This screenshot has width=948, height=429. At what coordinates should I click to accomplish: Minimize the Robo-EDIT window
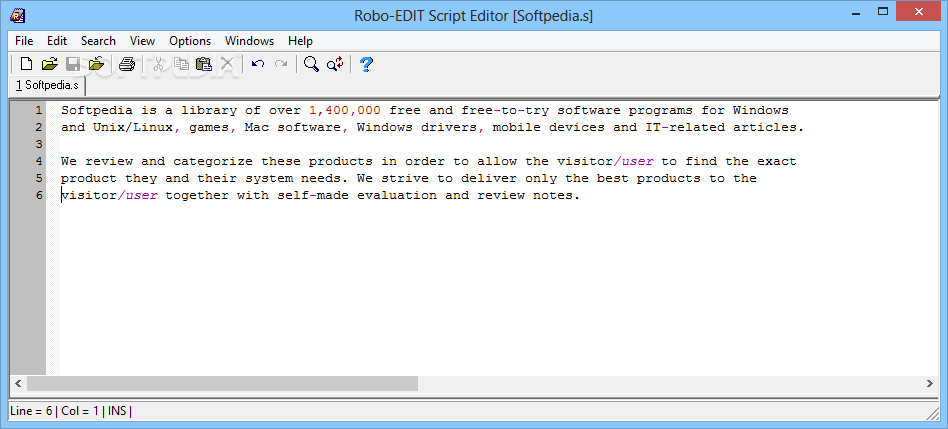(x=857, y=11)
